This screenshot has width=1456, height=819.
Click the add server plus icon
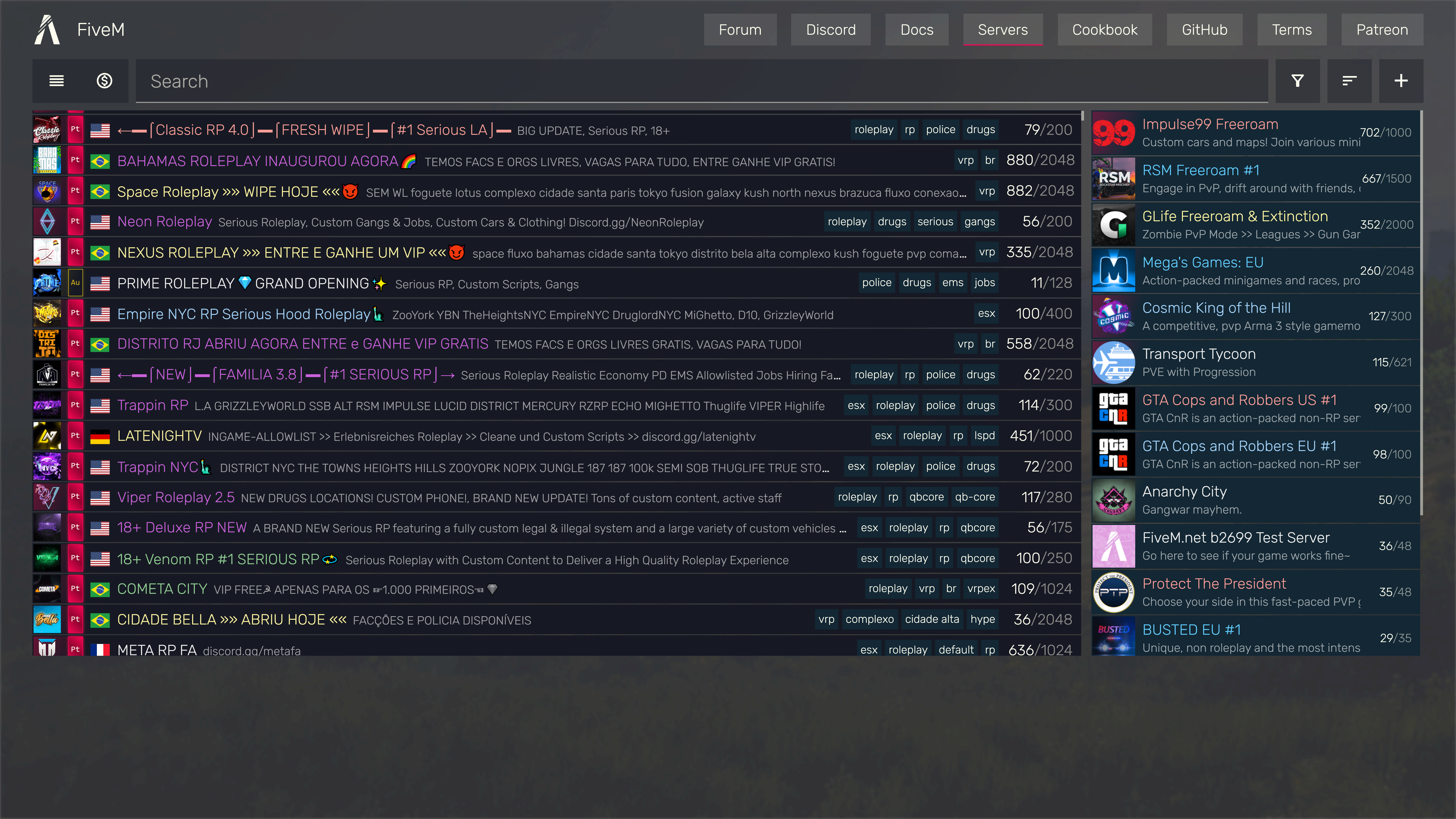tap(1401, 81)
